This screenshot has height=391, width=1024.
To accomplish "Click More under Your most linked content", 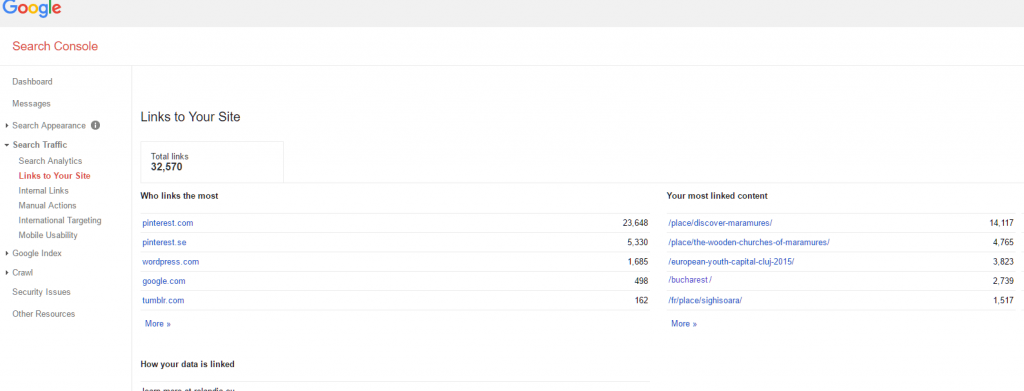I will [684, 324].
